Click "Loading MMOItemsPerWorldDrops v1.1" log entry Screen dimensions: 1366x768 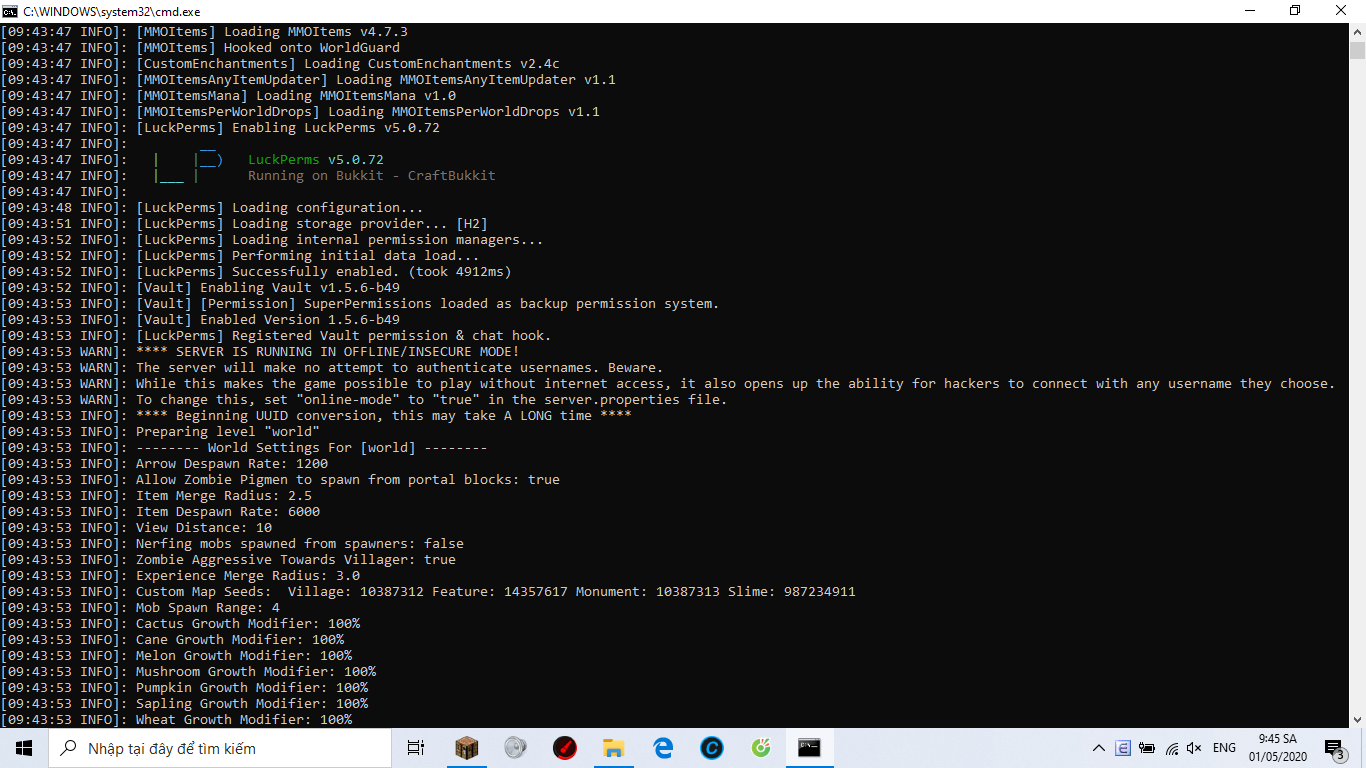[x=299, y=112]
